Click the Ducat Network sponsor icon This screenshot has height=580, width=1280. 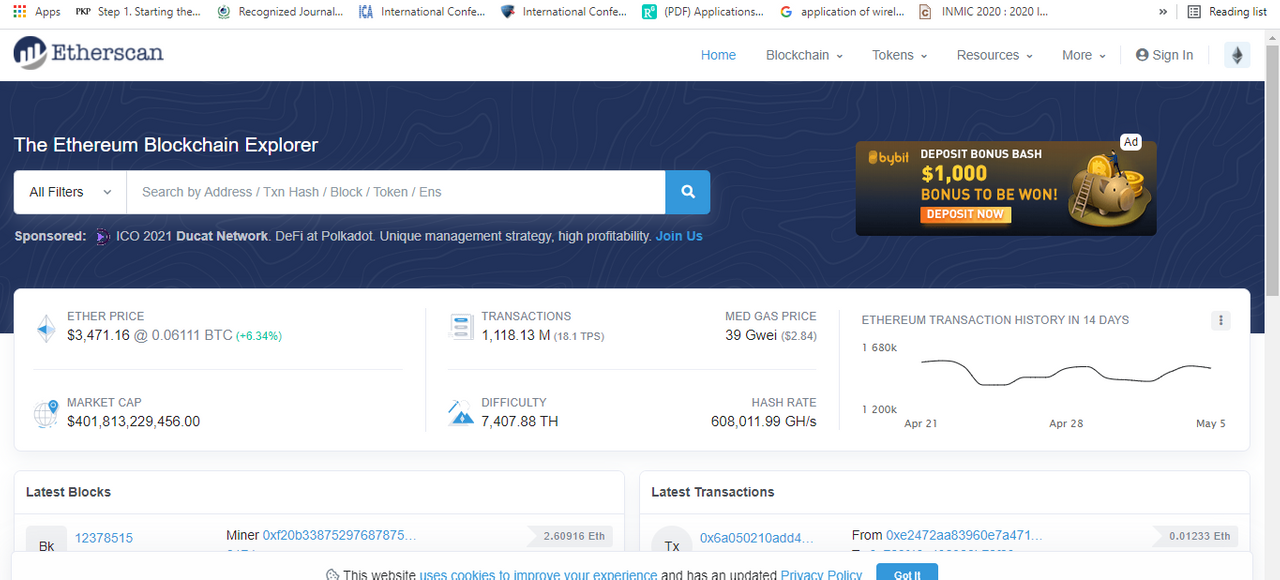pos(102,237)
